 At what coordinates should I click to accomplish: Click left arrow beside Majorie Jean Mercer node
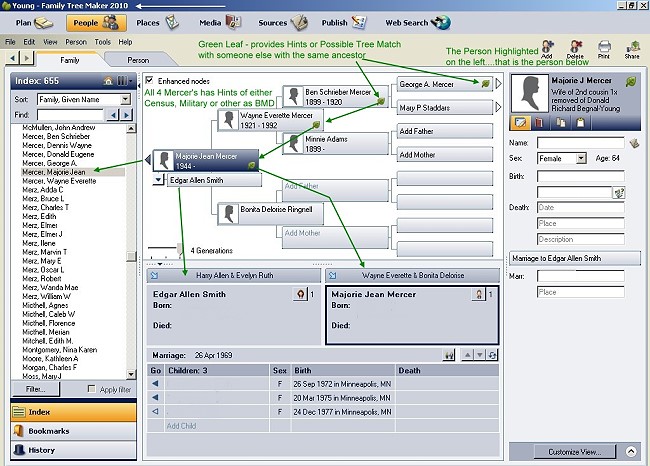(x=148, y=160)
